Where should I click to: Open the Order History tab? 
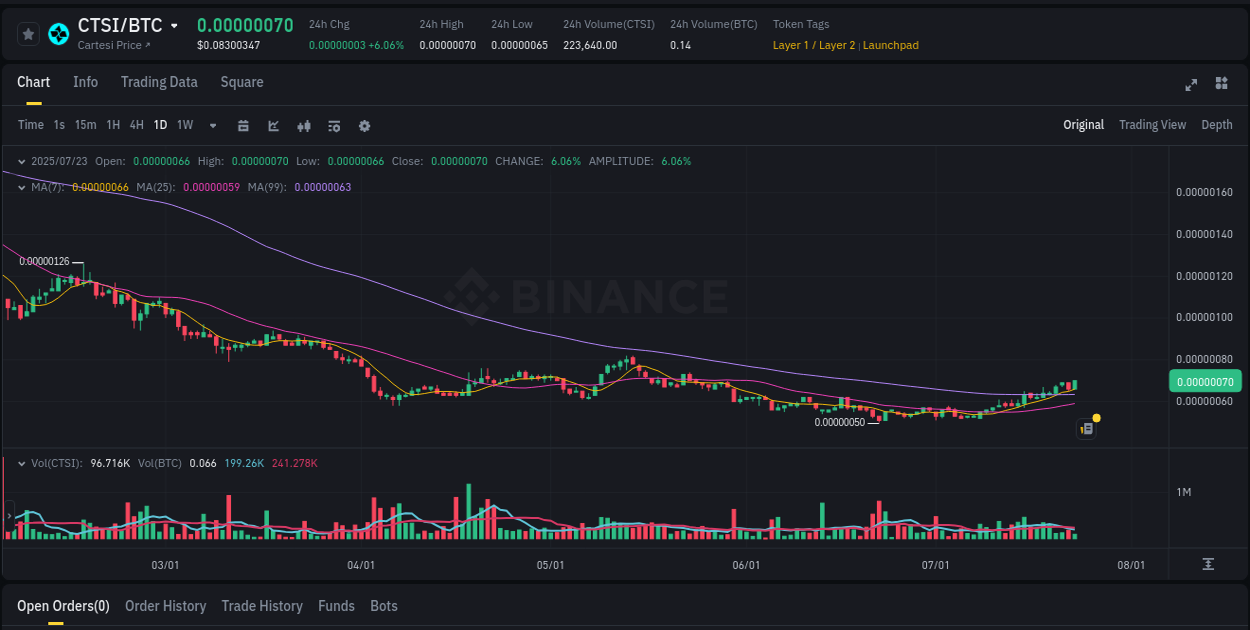165,606
